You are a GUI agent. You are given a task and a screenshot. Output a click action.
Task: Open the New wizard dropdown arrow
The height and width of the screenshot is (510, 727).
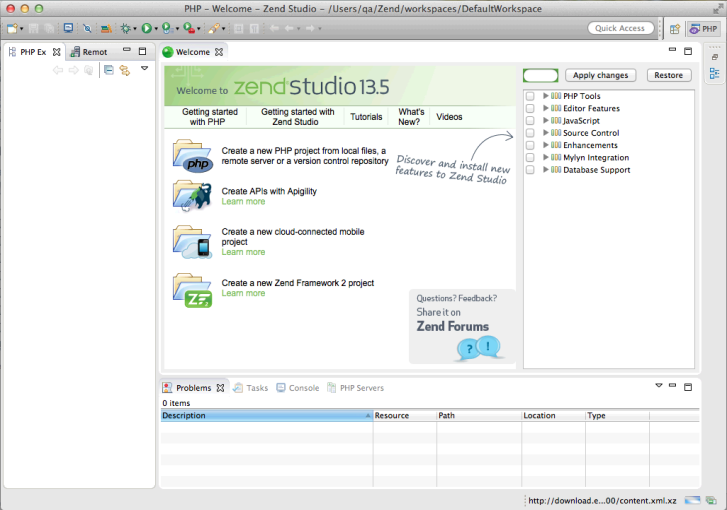[21, 29]
